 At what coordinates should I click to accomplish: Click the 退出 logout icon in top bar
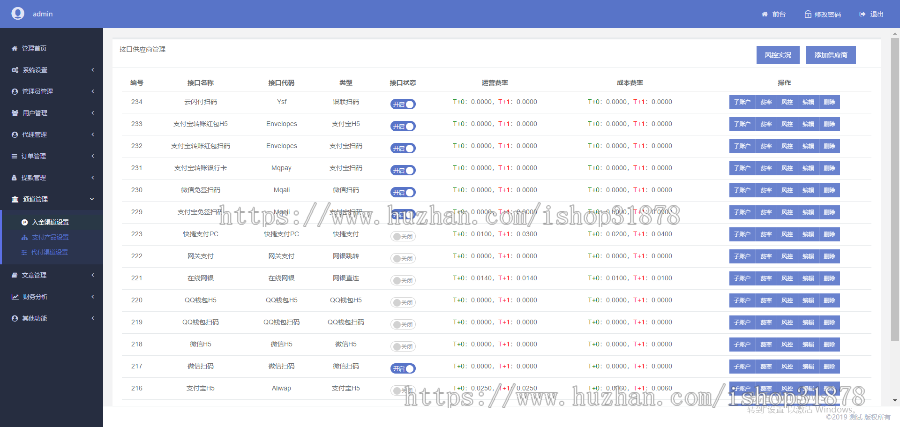click(x=862, y=14)
